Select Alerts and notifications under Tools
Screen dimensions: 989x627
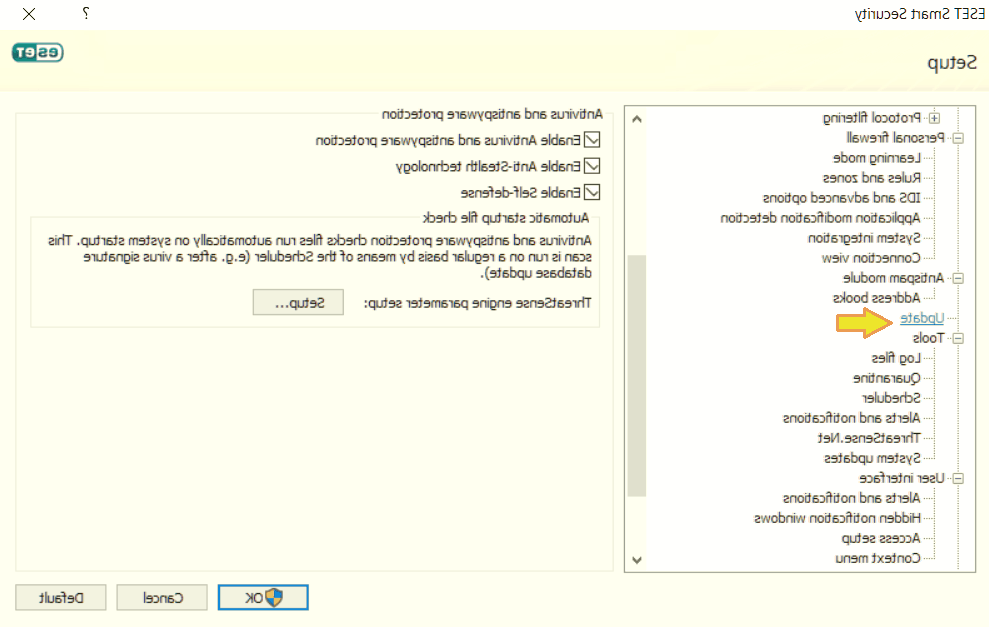click(851, 418)
